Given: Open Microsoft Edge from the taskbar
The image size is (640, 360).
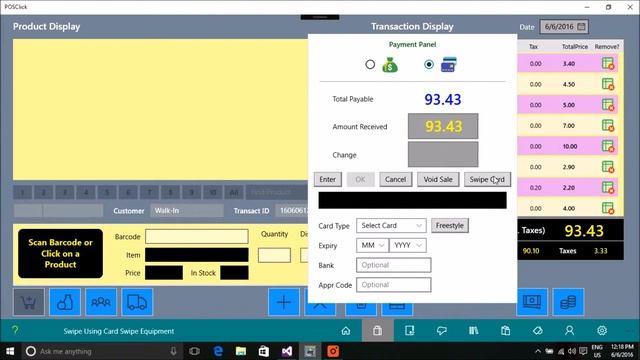Looking at the screenshot, I should click(x=218, y=351).
